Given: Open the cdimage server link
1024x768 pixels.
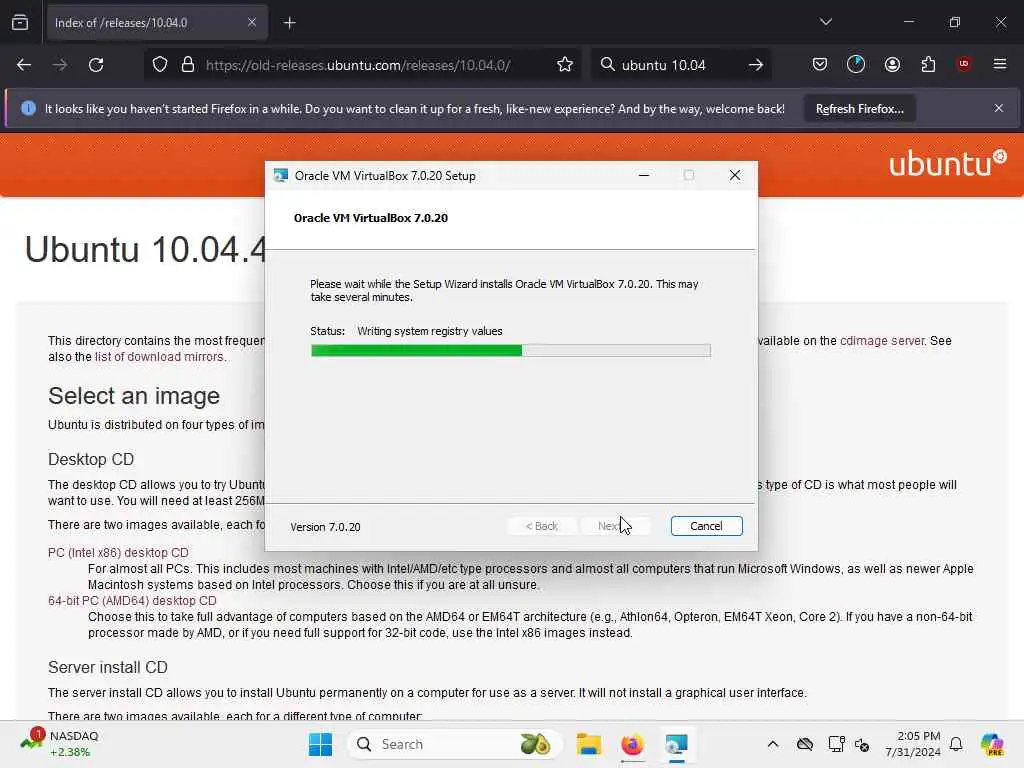Looking at the screenshot, I should tap(882, 341).
